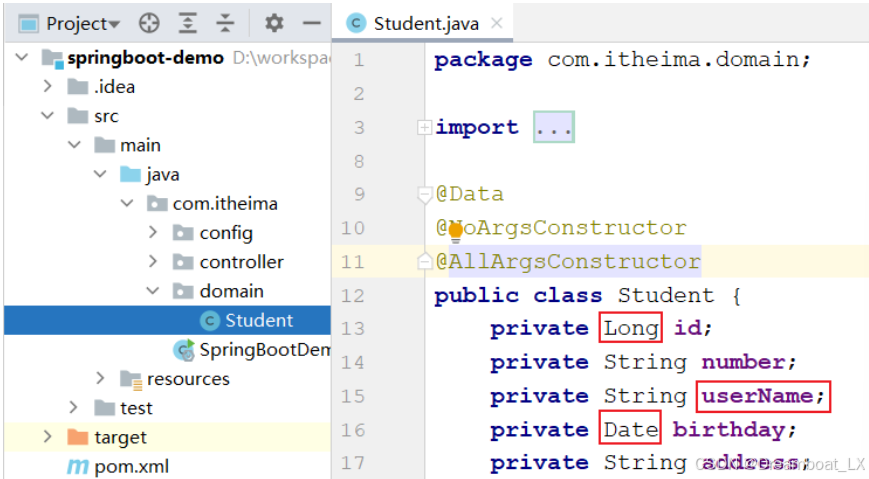Click the resources folder icon
The width and height of the screenshot is (869, 479).
131,379
